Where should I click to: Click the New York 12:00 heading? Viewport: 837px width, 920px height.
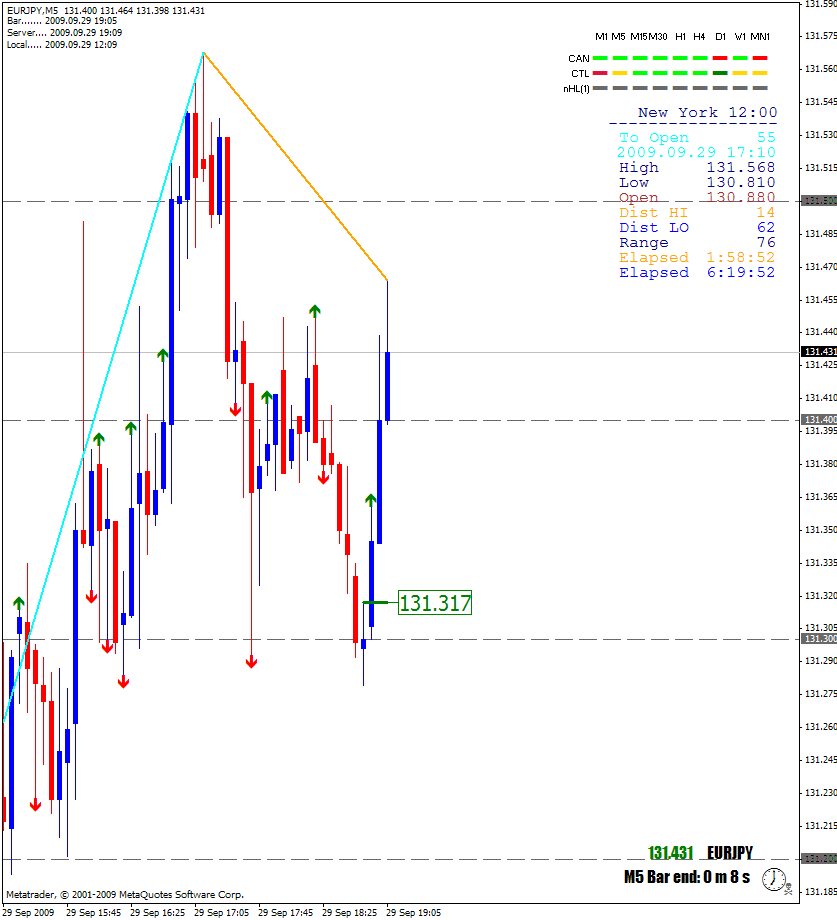(707, 113)
